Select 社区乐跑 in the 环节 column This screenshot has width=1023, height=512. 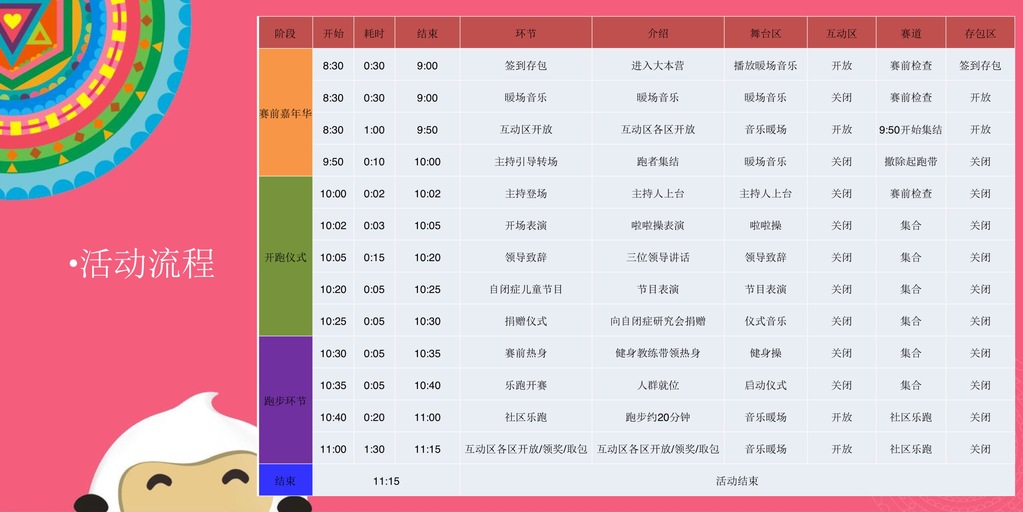(526, 417)
